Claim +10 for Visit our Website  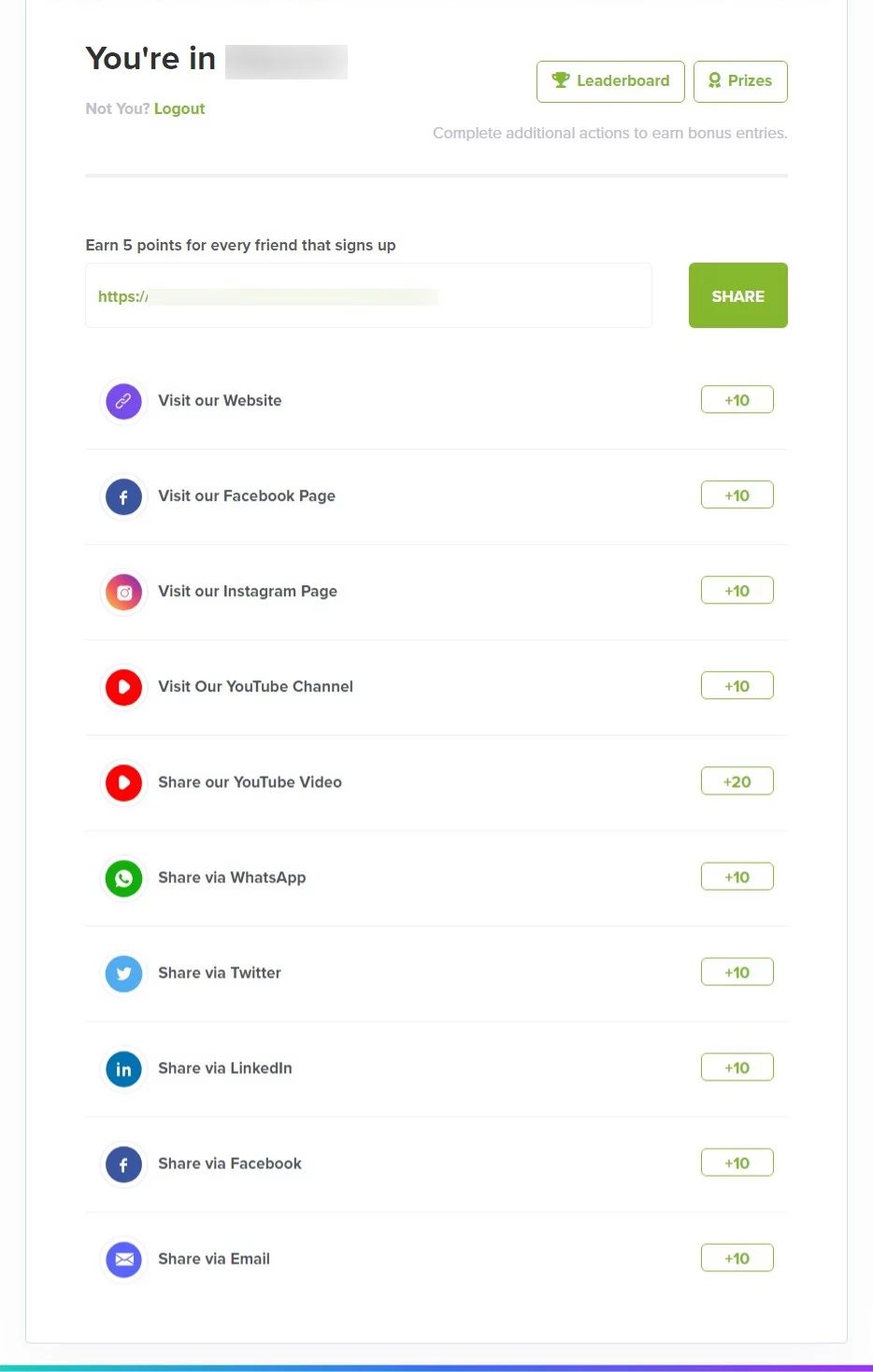(x=737, y=400)
